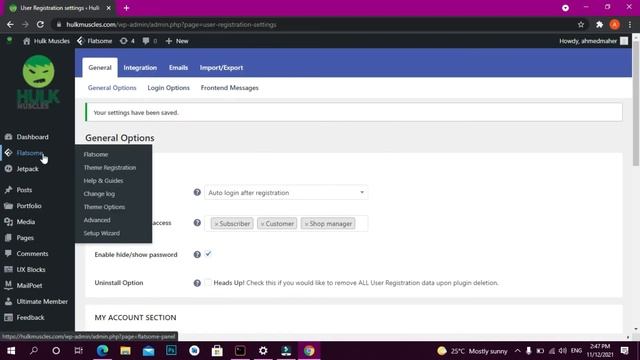
Task: Click the Howdy, ahmedmaher account link
Action: tap(593, 41)
